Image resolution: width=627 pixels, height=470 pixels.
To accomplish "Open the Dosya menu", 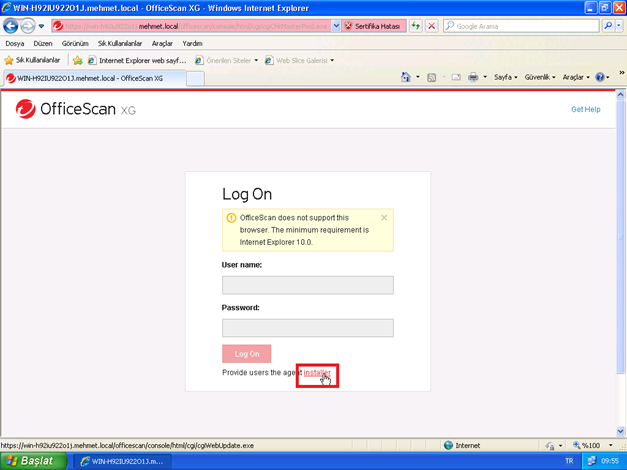I will [15, 44].
